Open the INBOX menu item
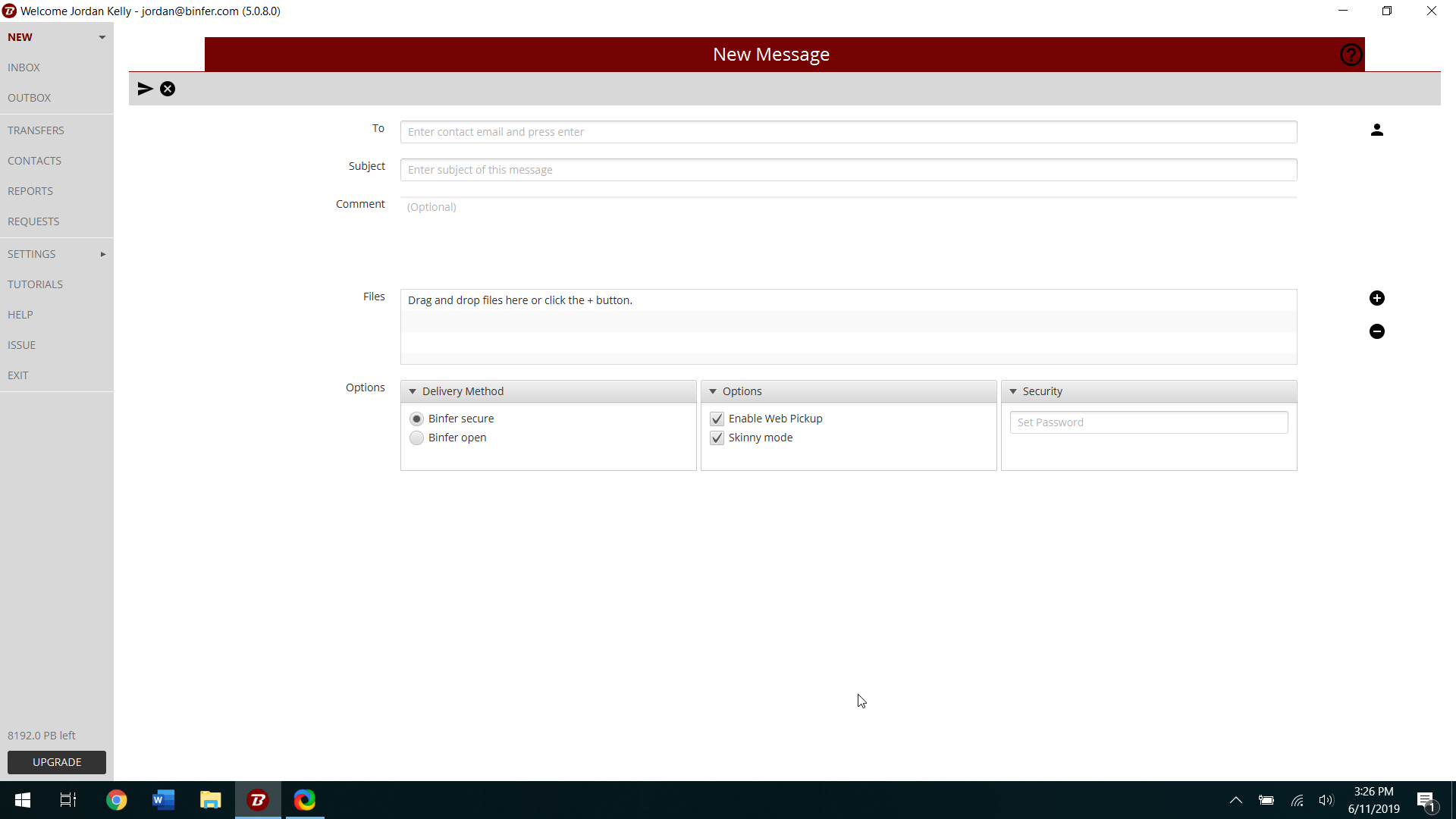 click(x=24, y=67)
